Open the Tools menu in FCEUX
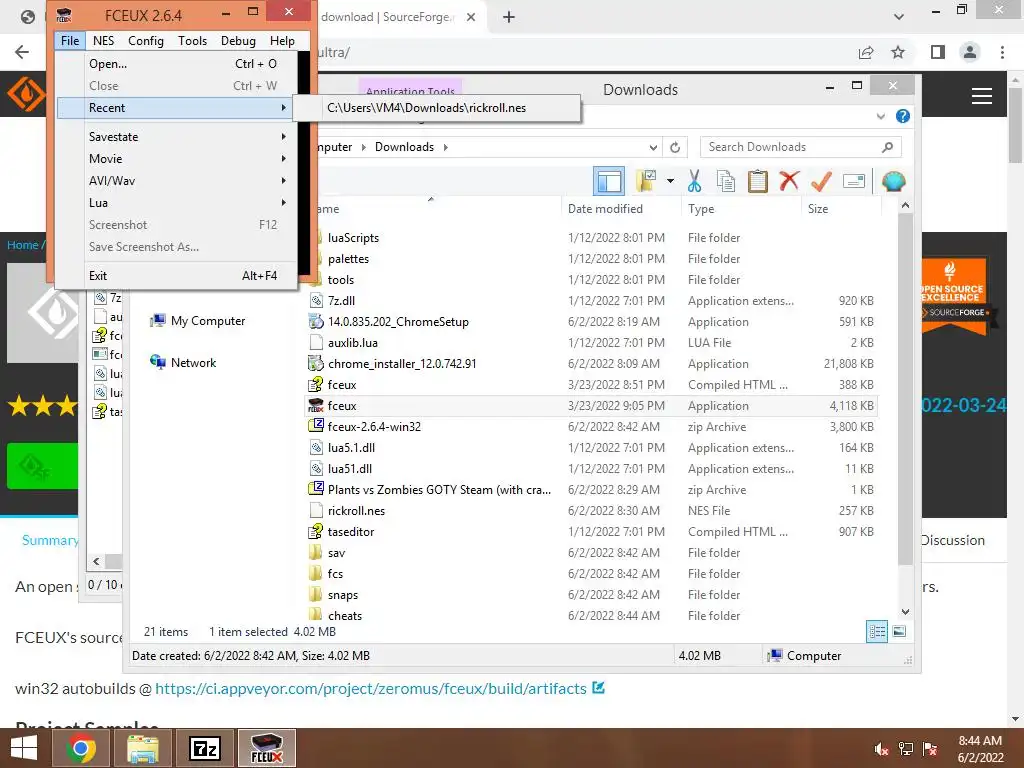Viewport: 1024px width, 768px height. pos(192,40)
